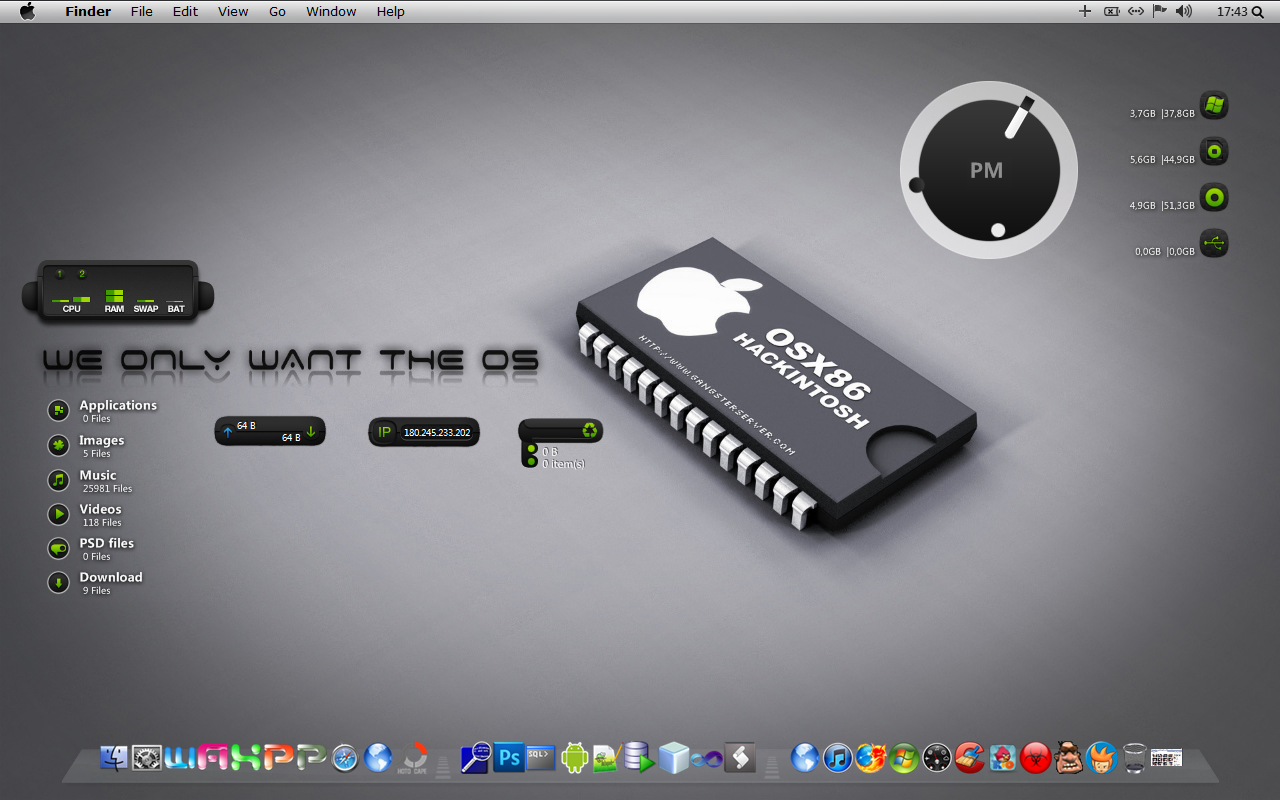
Task: Open the Window menu
Action: (331, 11)
